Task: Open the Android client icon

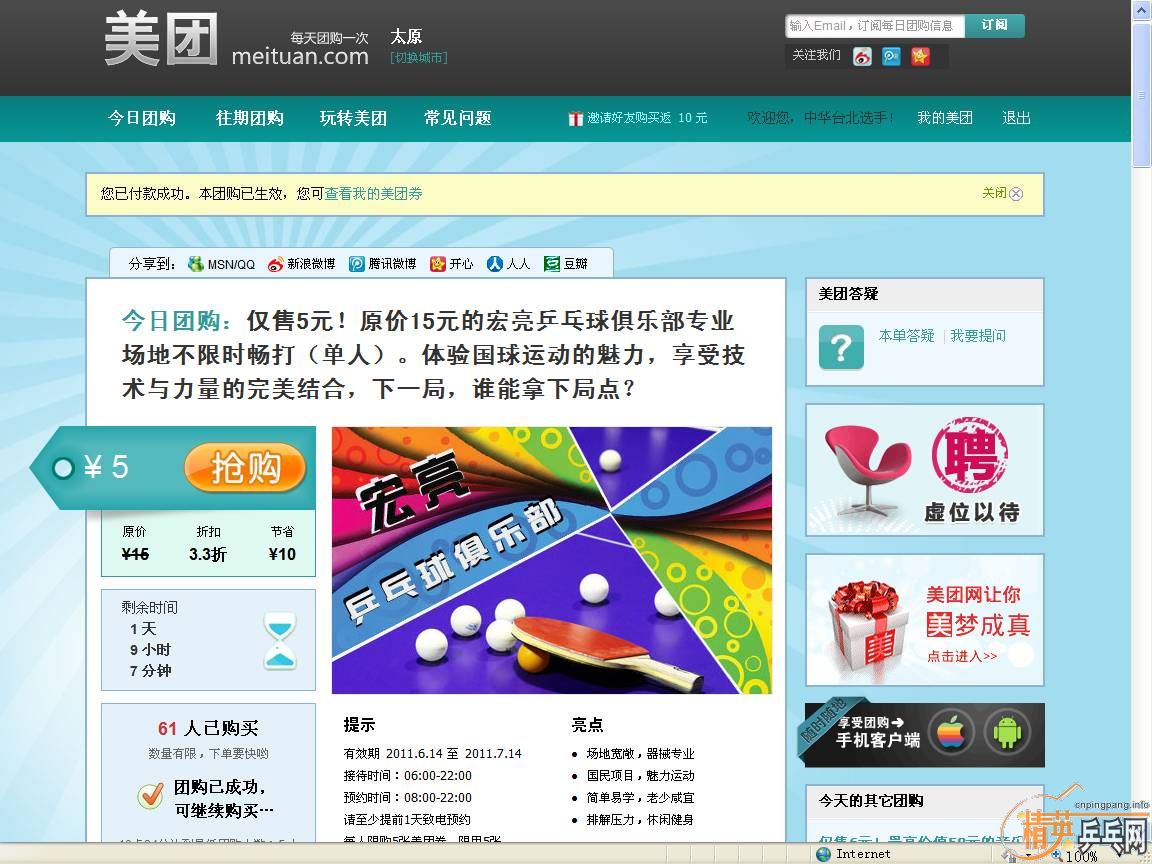Action: pos(1007,732)
